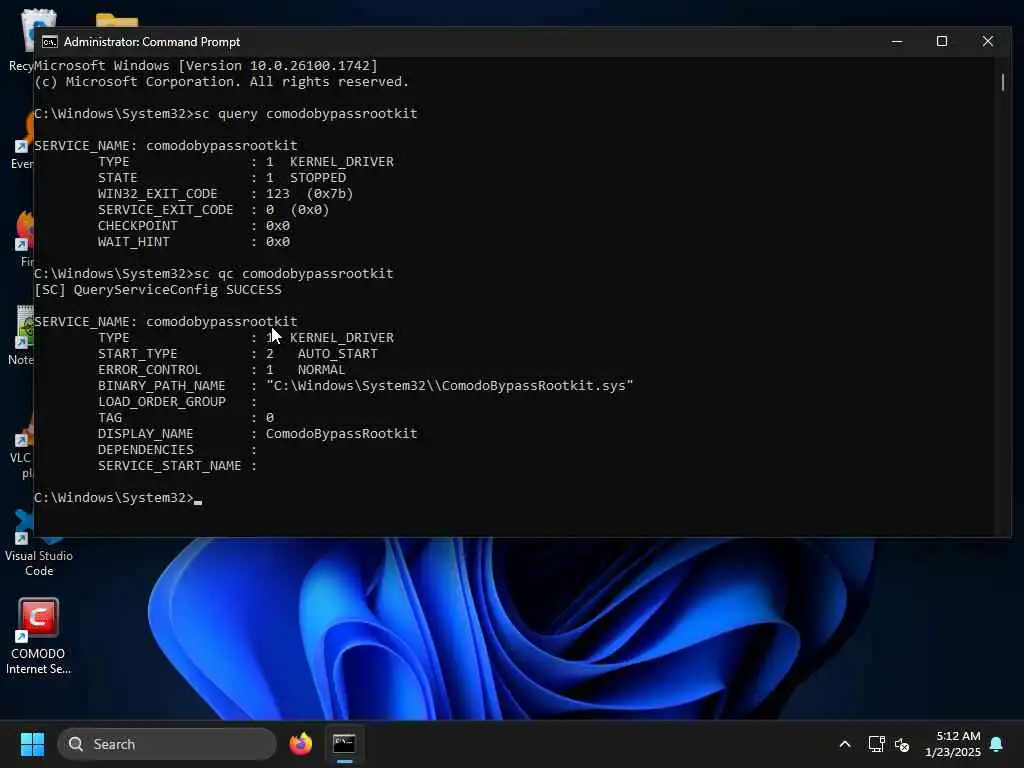Launch Firefox from the taskbar

pos(300,744)
